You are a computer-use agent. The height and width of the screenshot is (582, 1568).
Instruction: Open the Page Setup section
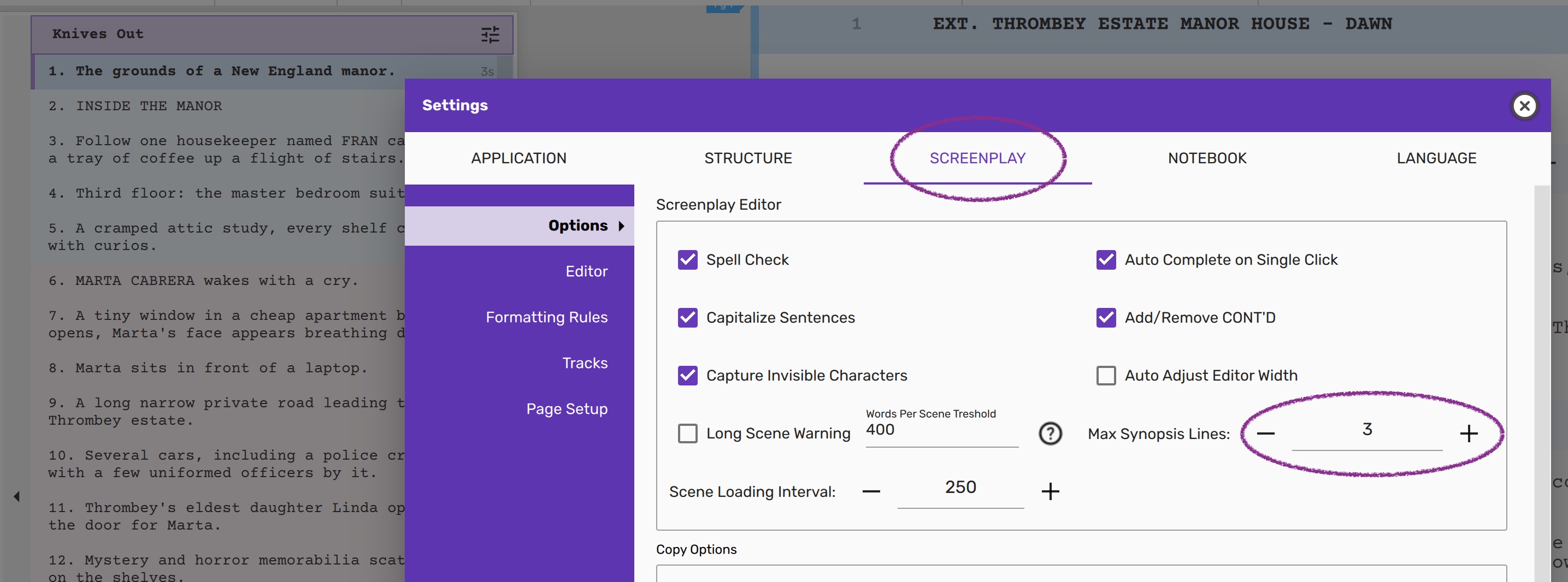(566, 409)
